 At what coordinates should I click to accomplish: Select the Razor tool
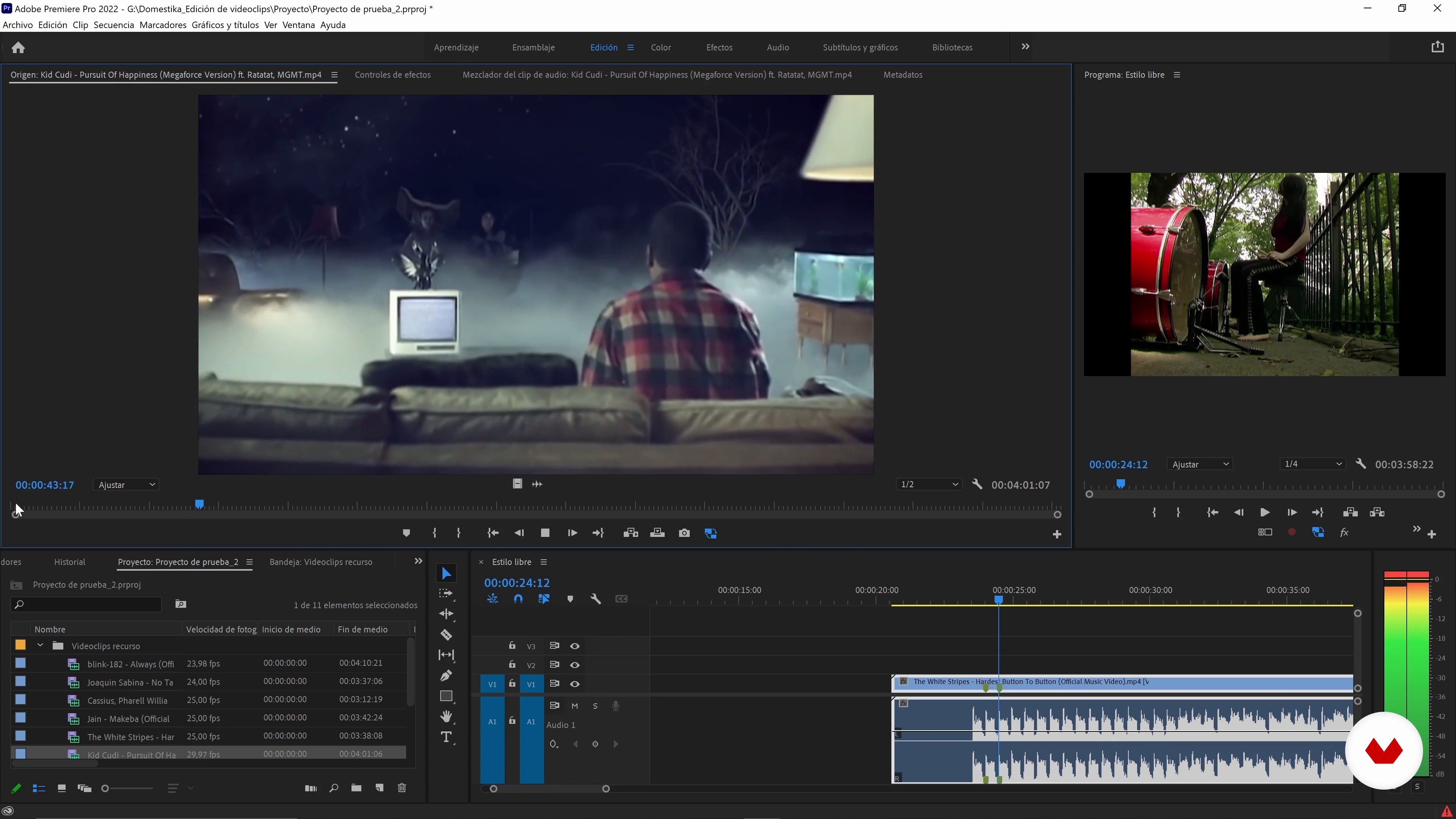(446, 635)
